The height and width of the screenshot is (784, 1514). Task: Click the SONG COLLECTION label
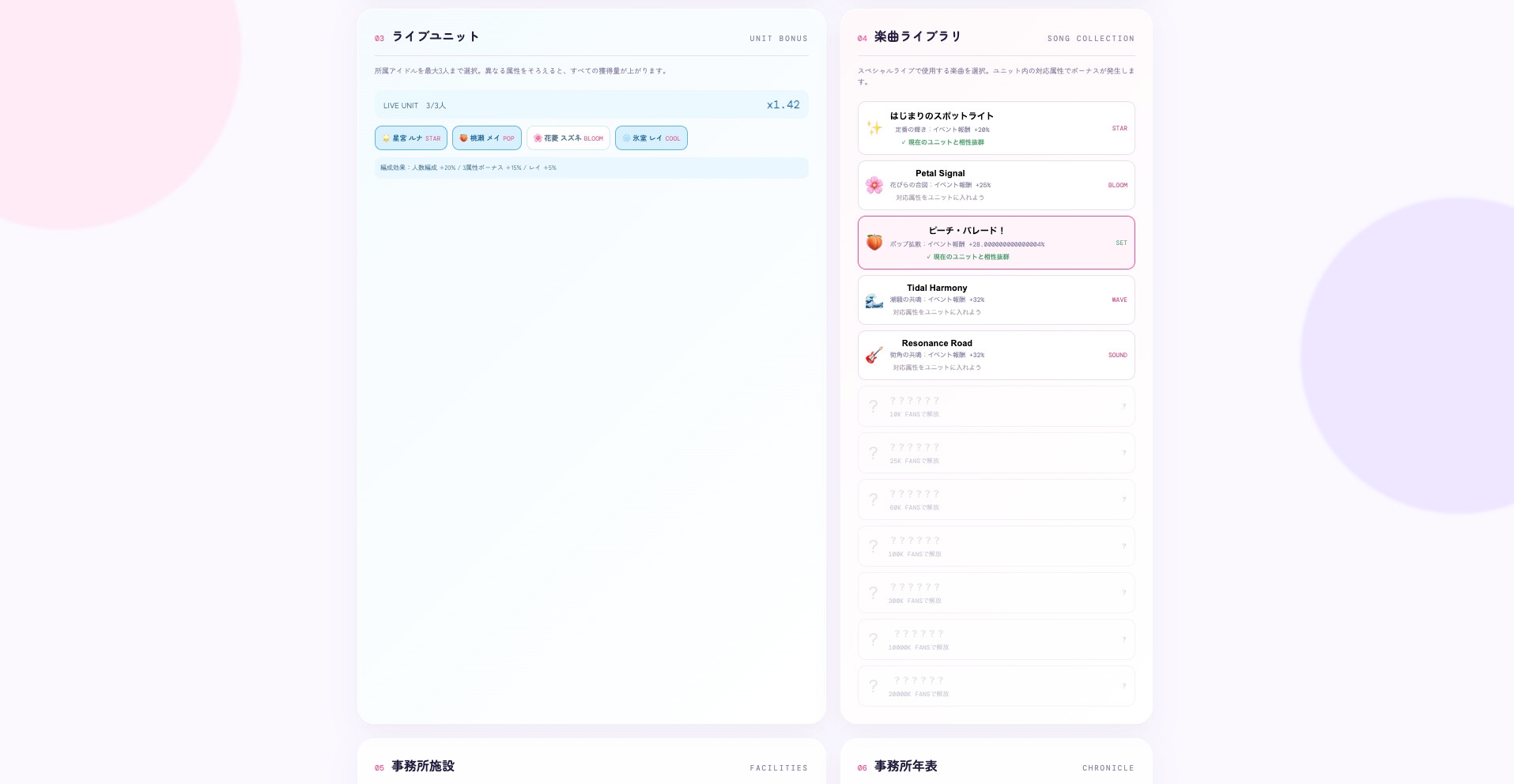1091,38
